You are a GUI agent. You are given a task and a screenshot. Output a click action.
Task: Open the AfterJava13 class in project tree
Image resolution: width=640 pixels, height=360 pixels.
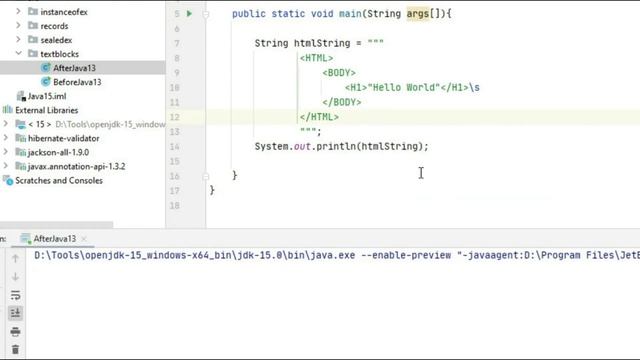tap(74, 68)
